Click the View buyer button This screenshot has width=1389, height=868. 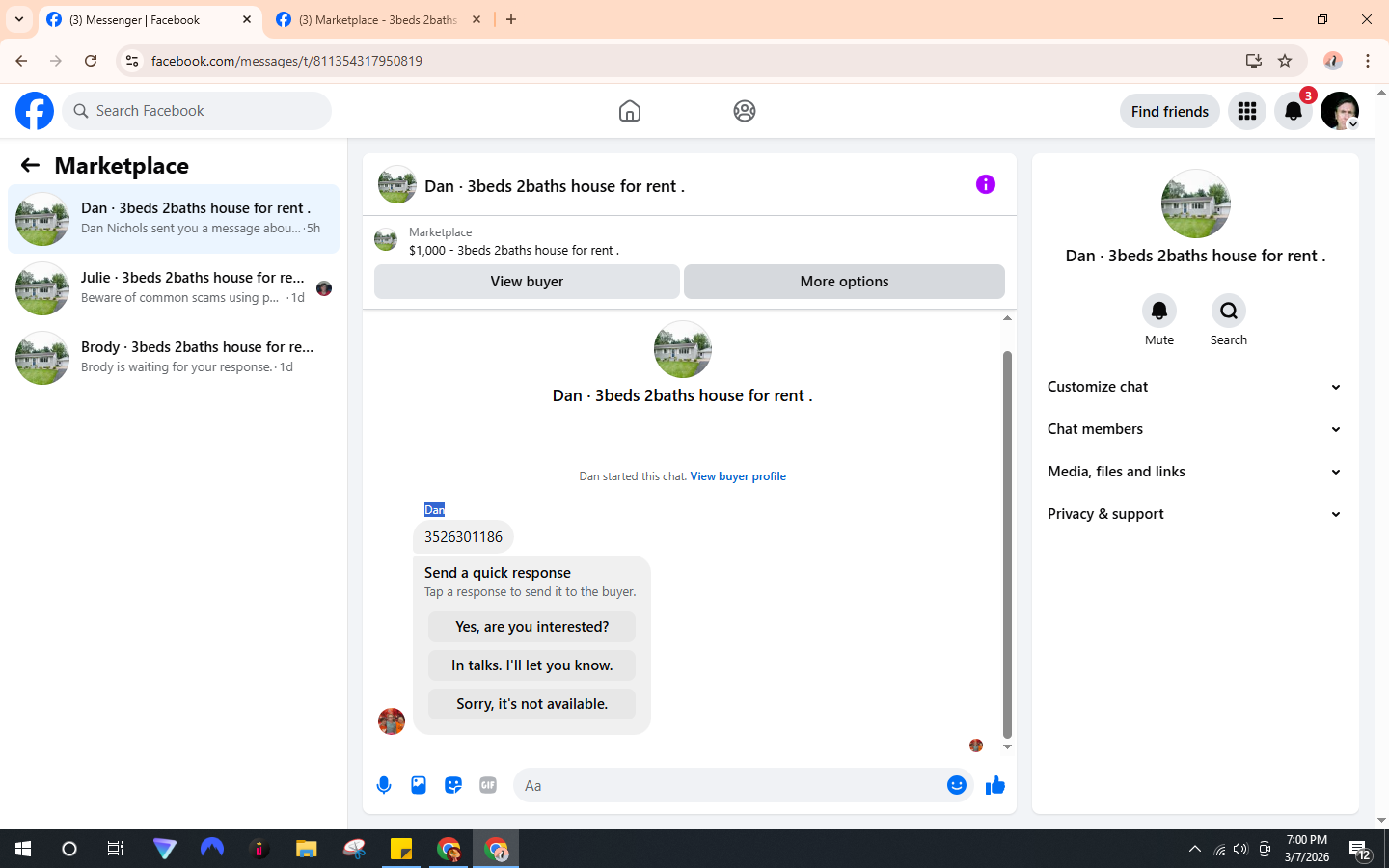(x=527, y=282)
